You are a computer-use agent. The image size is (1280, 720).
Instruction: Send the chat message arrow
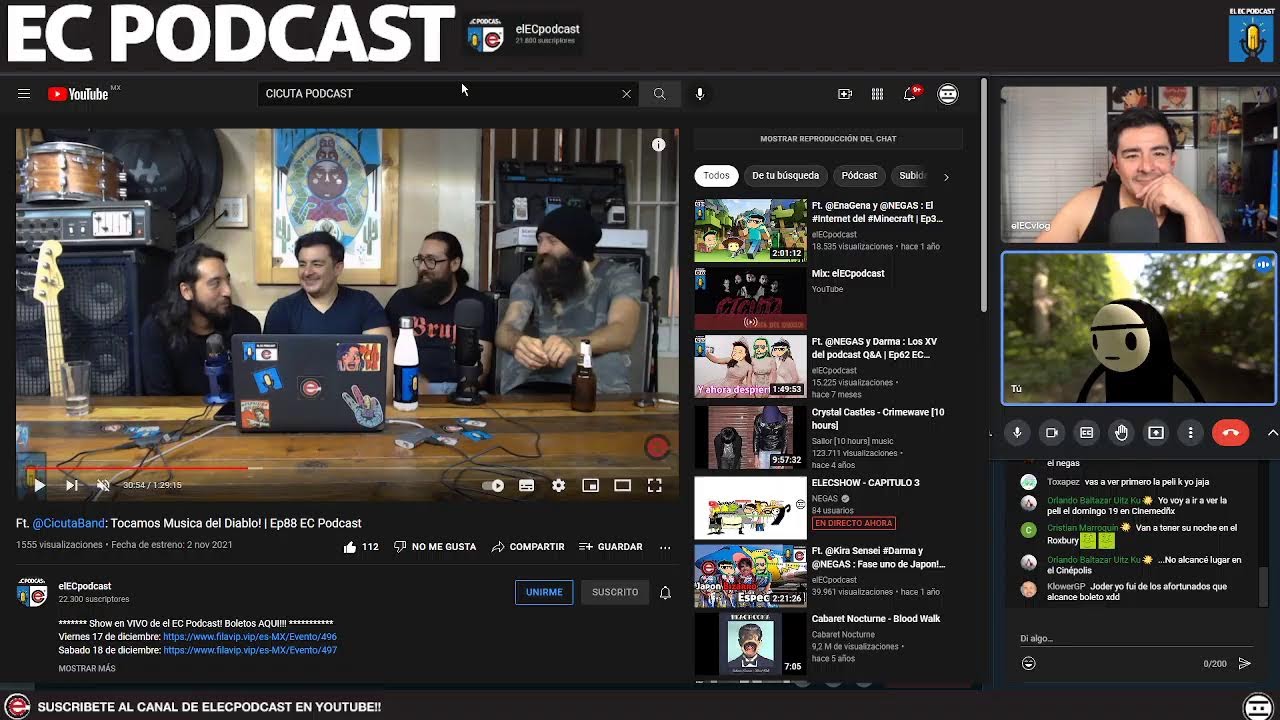pyautogui.click(x=1245, y=663)
